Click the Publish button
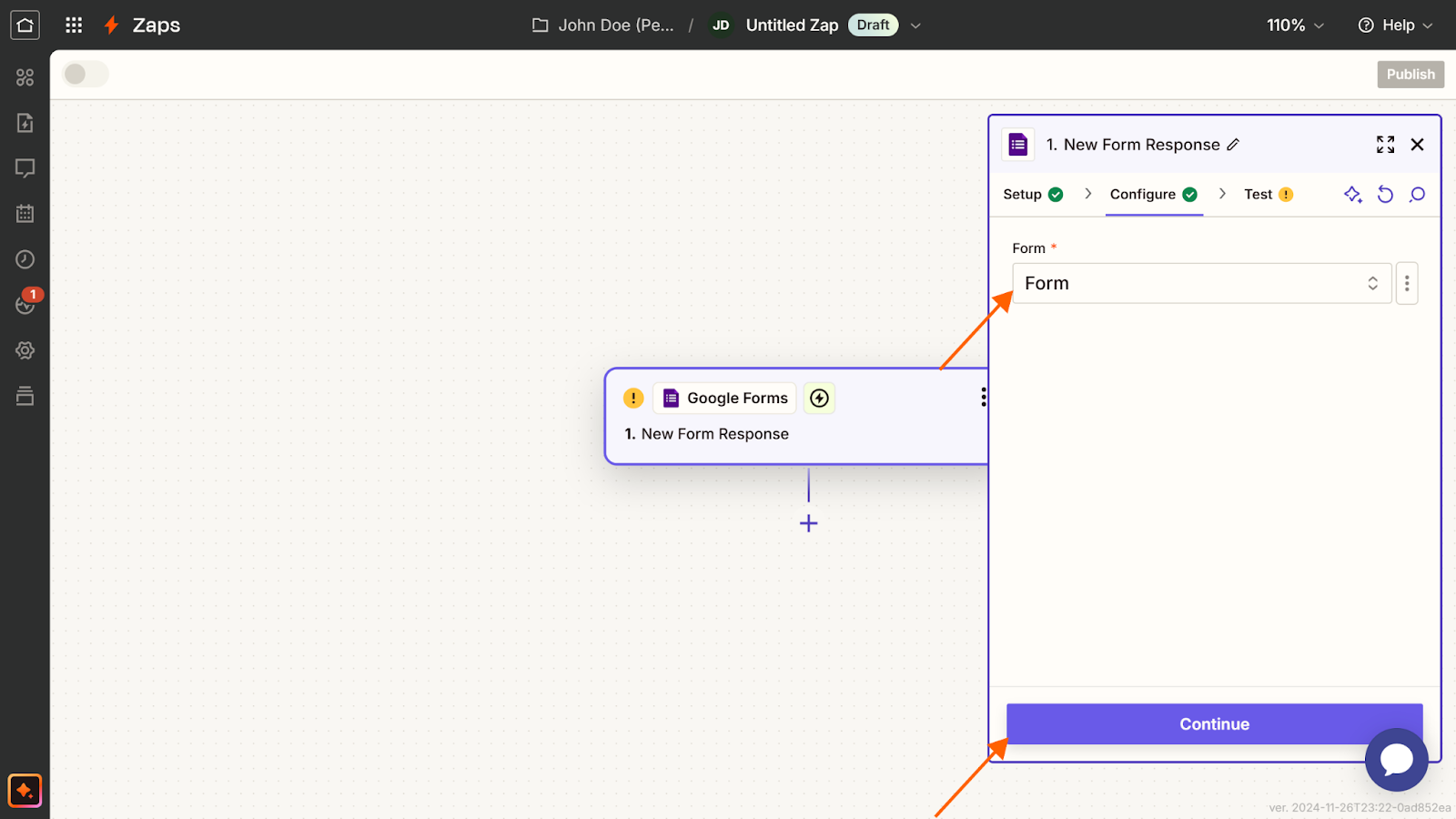The width and height of the screenshot is (1456, 819). [1410, 75]
